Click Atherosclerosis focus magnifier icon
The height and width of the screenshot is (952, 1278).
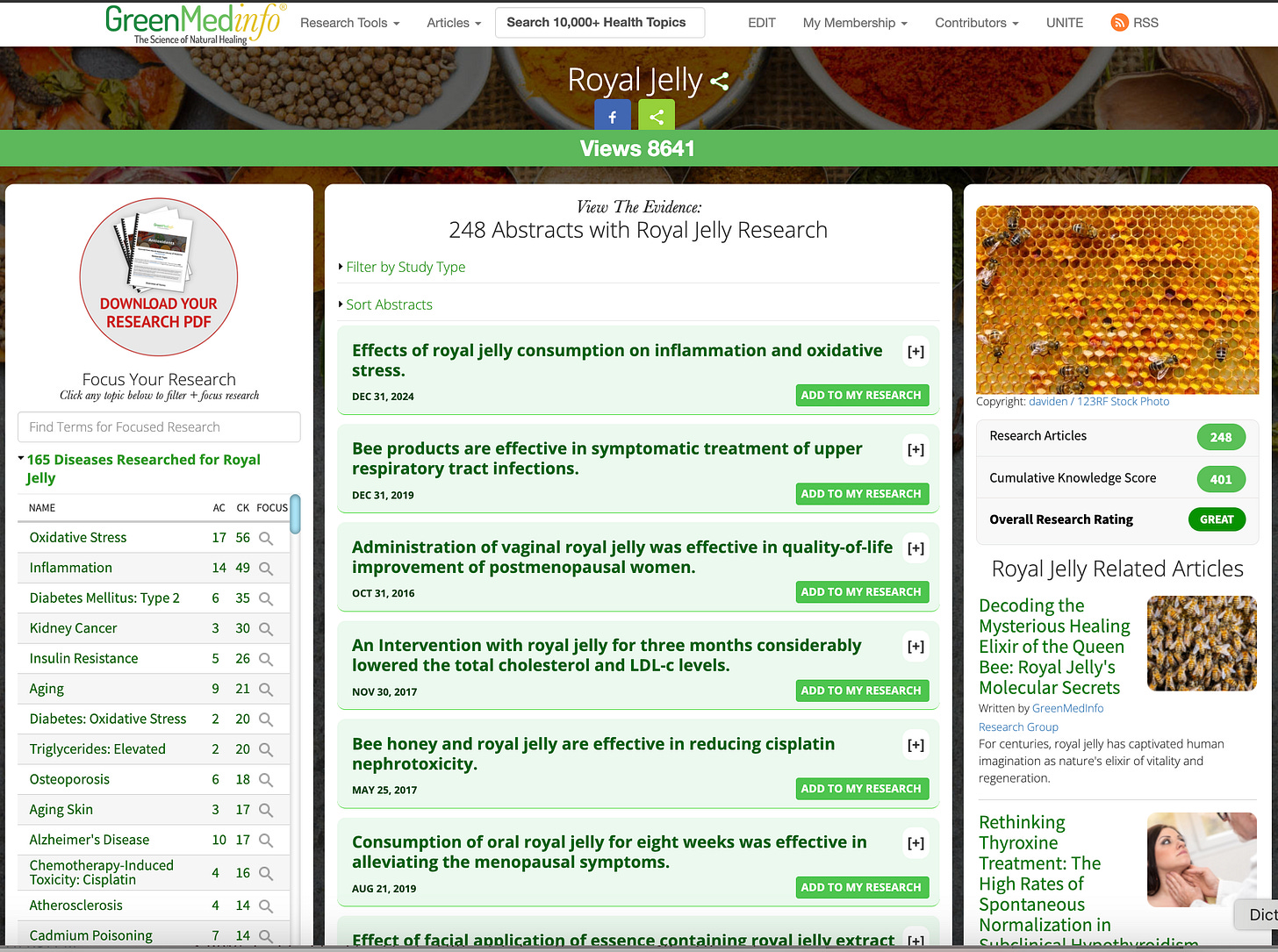tap(266, 906)
